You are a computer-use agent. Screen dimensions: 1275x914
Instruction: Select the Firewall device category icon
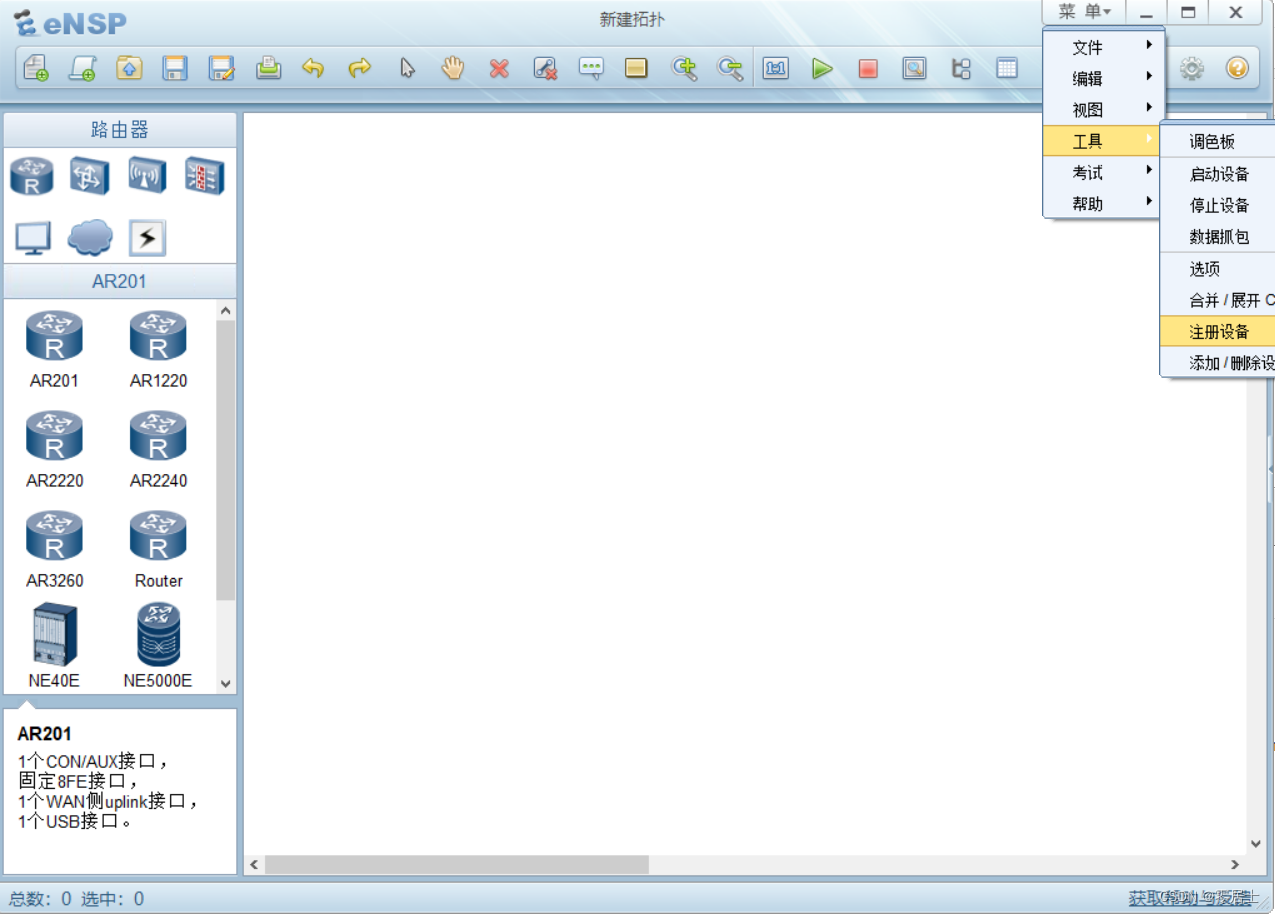pyautogui.click(x=204, y=176)
